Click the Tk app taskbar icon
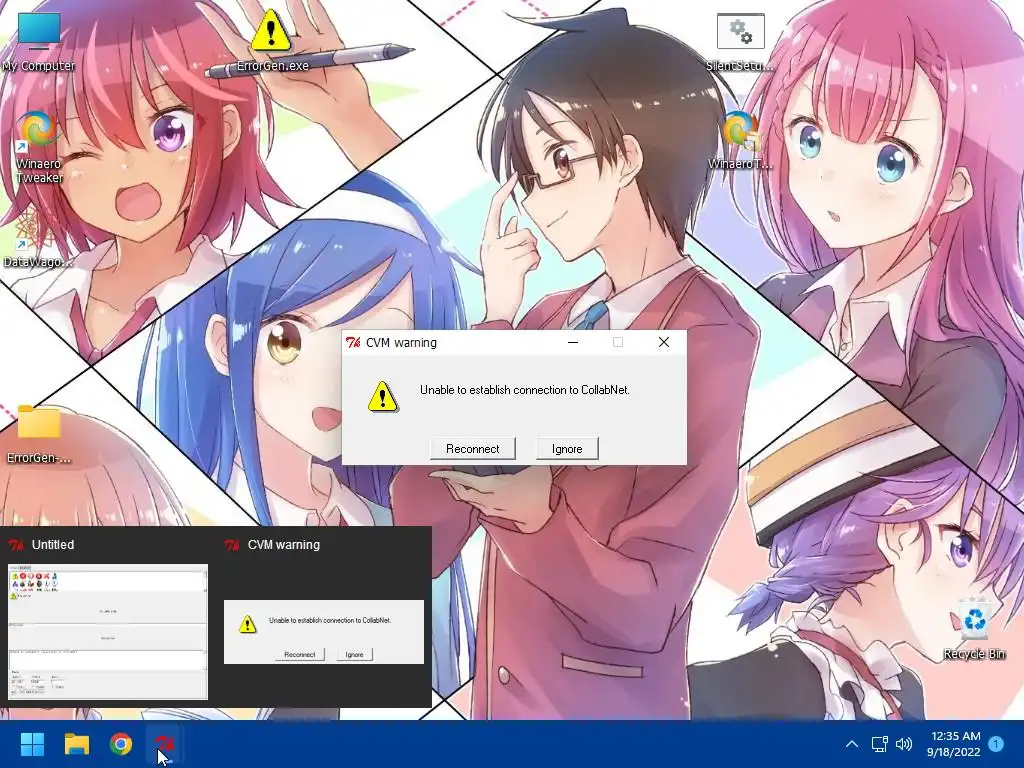1024x768 pixels. click(x=164, y=744)
